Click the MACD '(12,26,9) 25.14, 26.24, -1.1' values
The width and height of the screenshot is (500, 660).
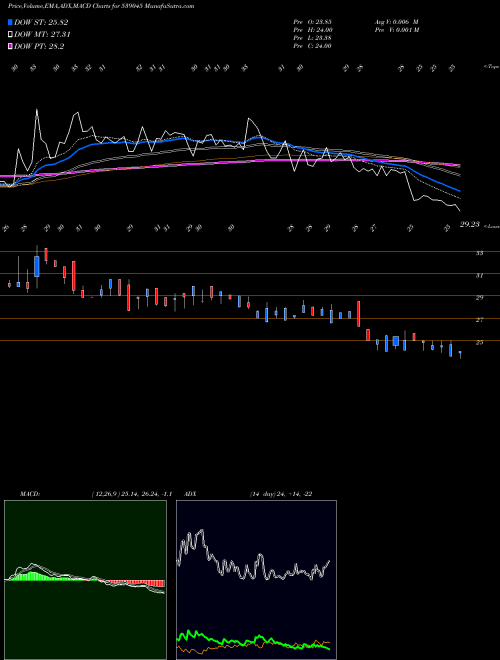coord(131,494)
